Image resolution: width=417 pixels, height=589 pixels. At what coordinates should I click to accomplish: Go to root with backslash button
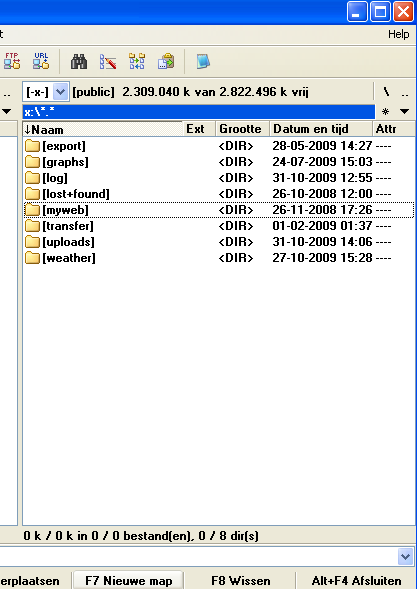[386, 92]
